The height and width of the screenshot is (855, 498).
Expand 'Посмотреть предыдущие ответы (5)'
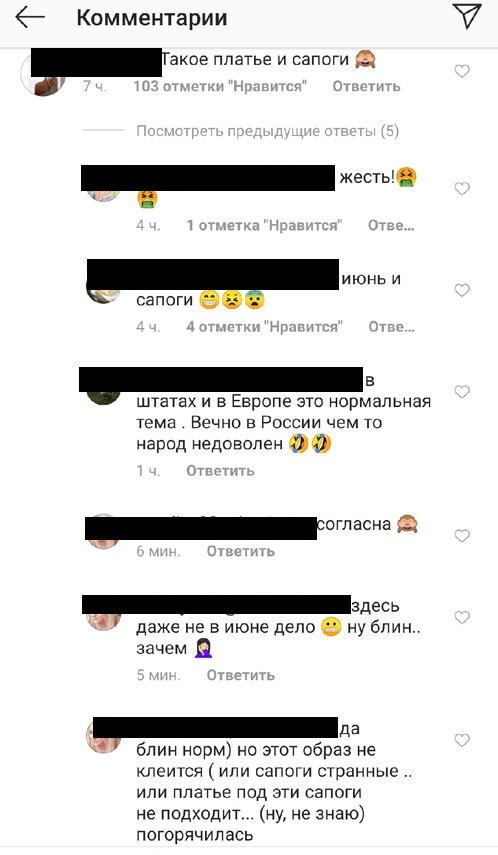pyautogui.click(x=267, y=131)
